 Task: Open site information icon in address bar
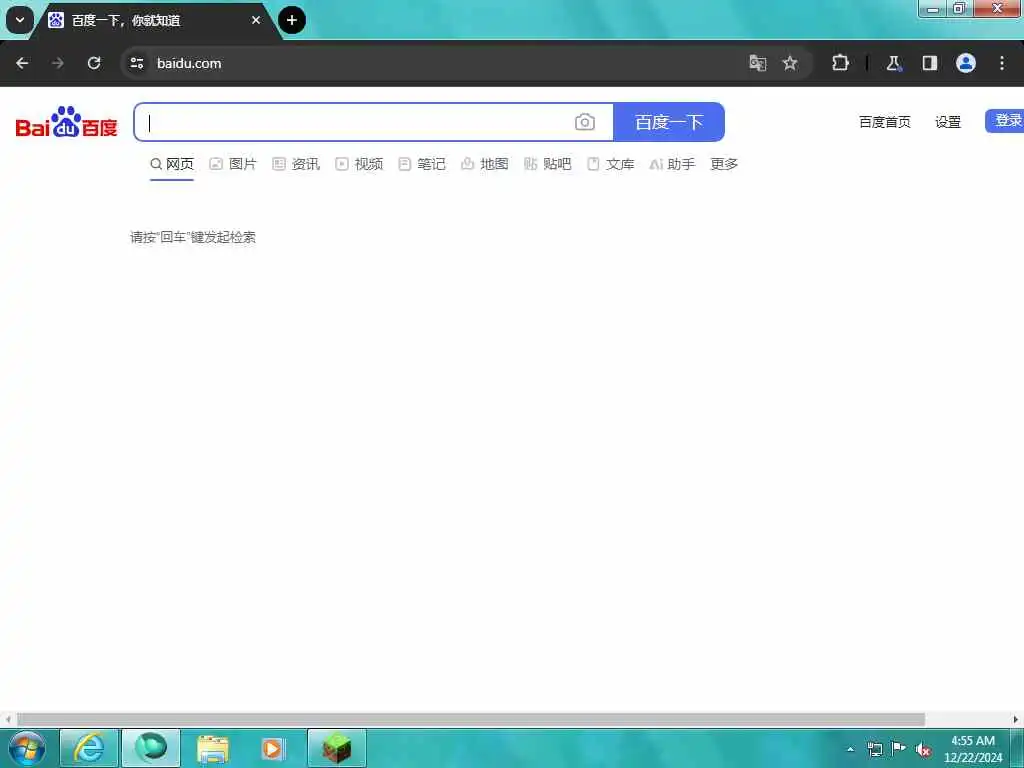136,63
